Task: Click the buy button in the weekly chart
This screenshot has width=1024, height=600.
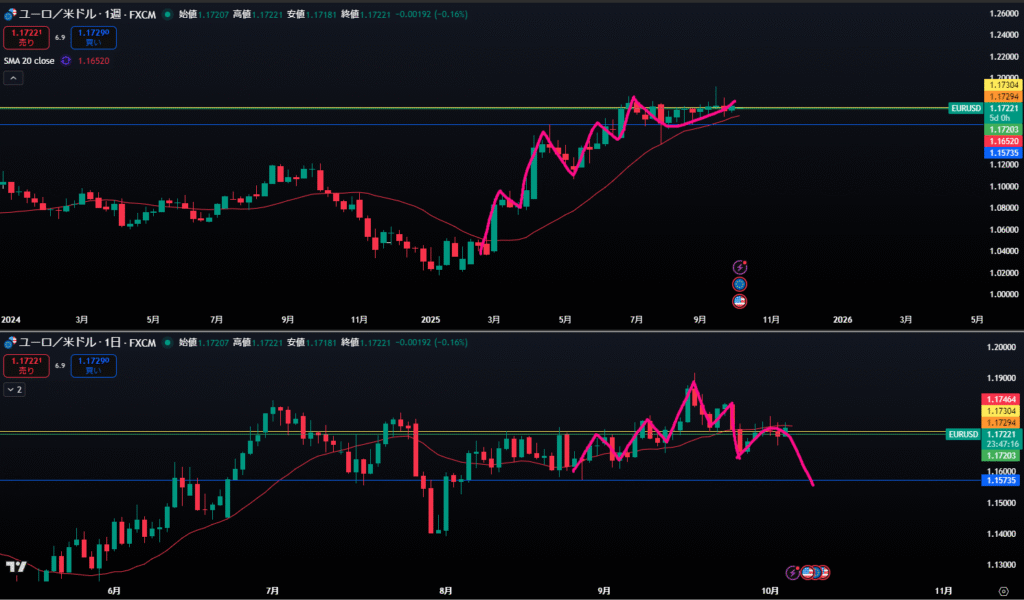Action: (x=93, y=37)
